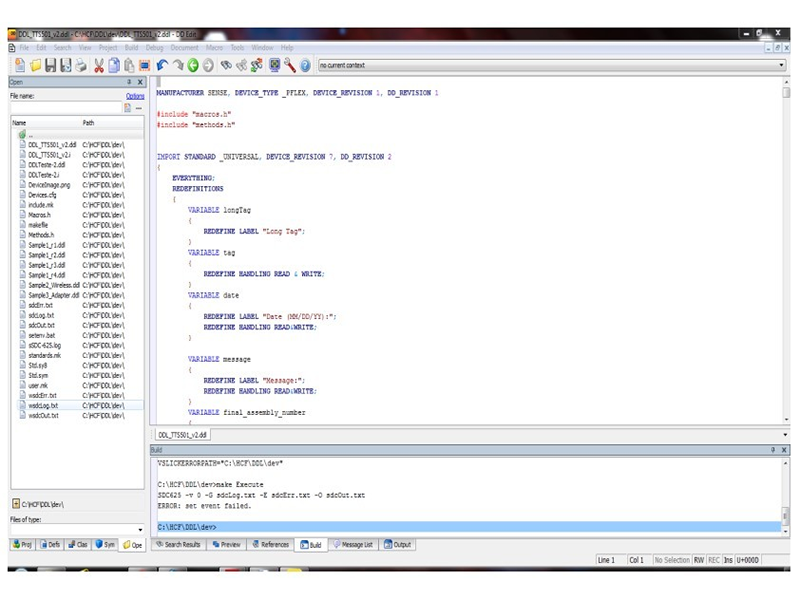
Task: Open Find with the binoculars icon
Action: click(x=226, y=65)
